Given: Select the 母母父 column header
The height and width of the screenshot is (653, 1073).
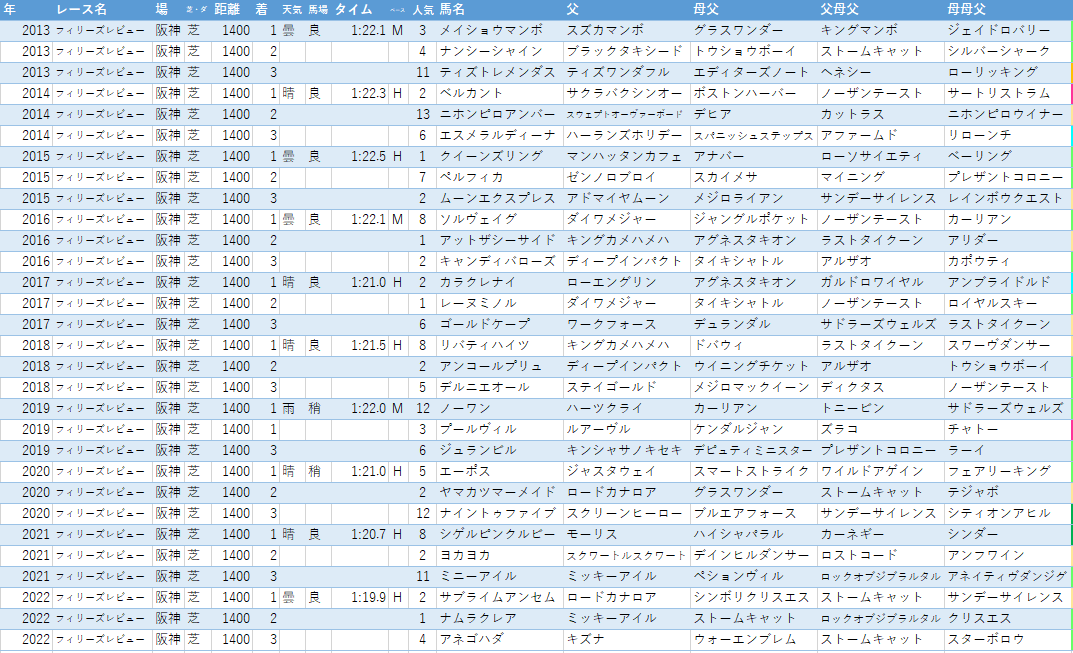Looking at the screenshot, I should point(966,10).
